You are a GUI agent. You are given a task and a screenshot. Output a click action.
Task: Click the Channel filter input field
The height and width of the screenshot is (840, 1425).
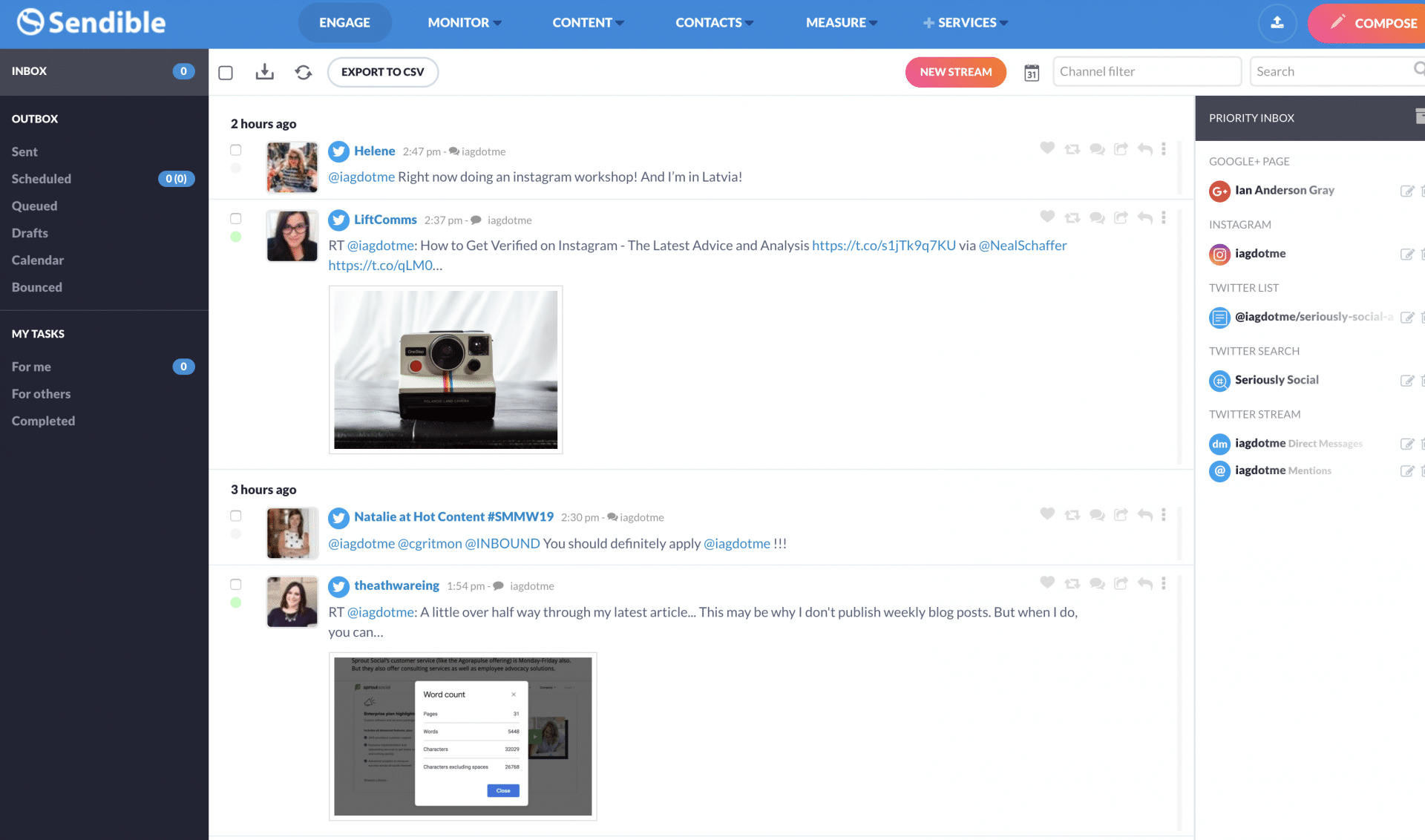1148,71
